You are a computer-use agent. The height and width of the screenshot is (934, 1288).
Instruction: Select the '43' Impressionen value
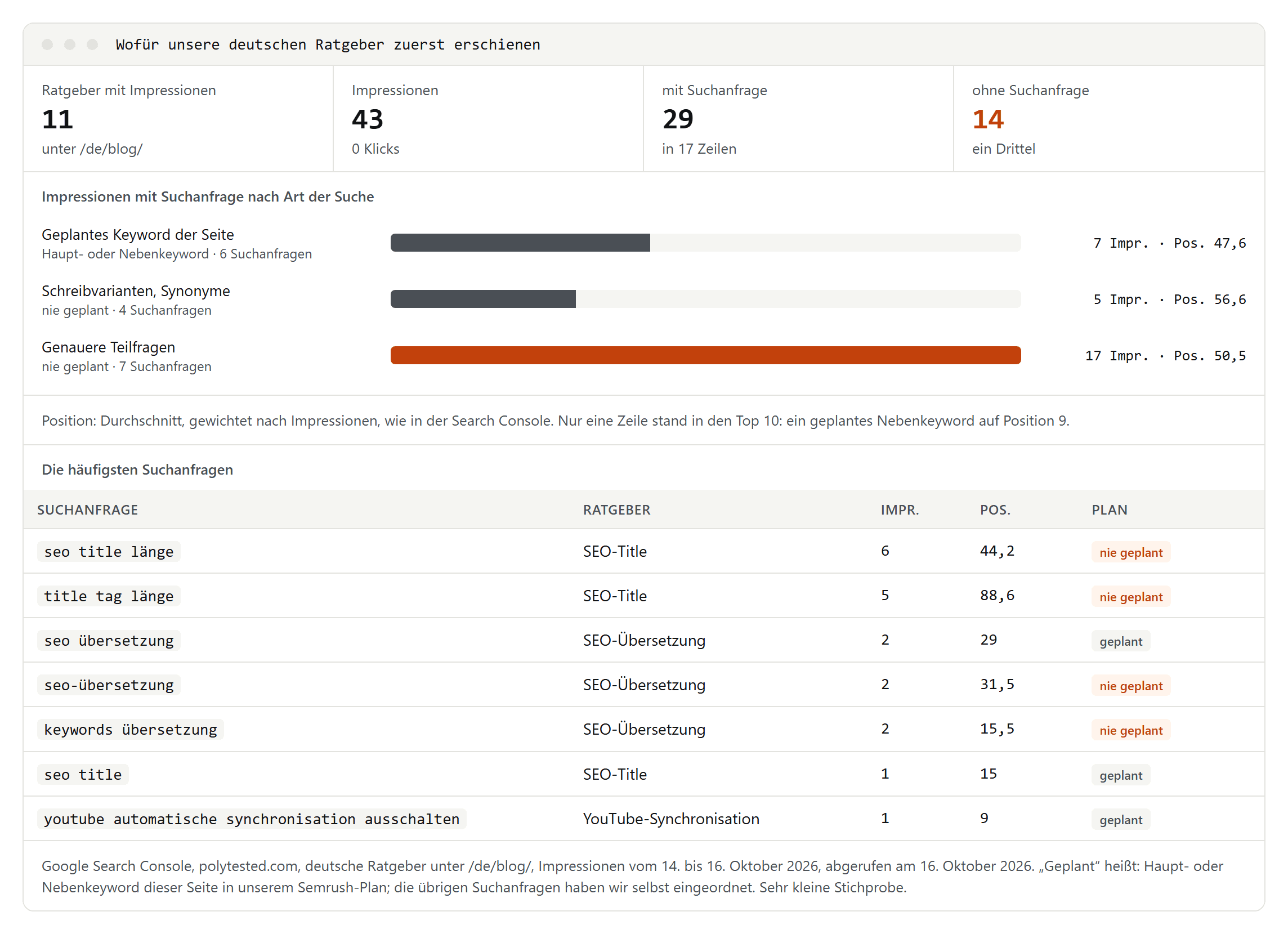click(x=368, y=119)
